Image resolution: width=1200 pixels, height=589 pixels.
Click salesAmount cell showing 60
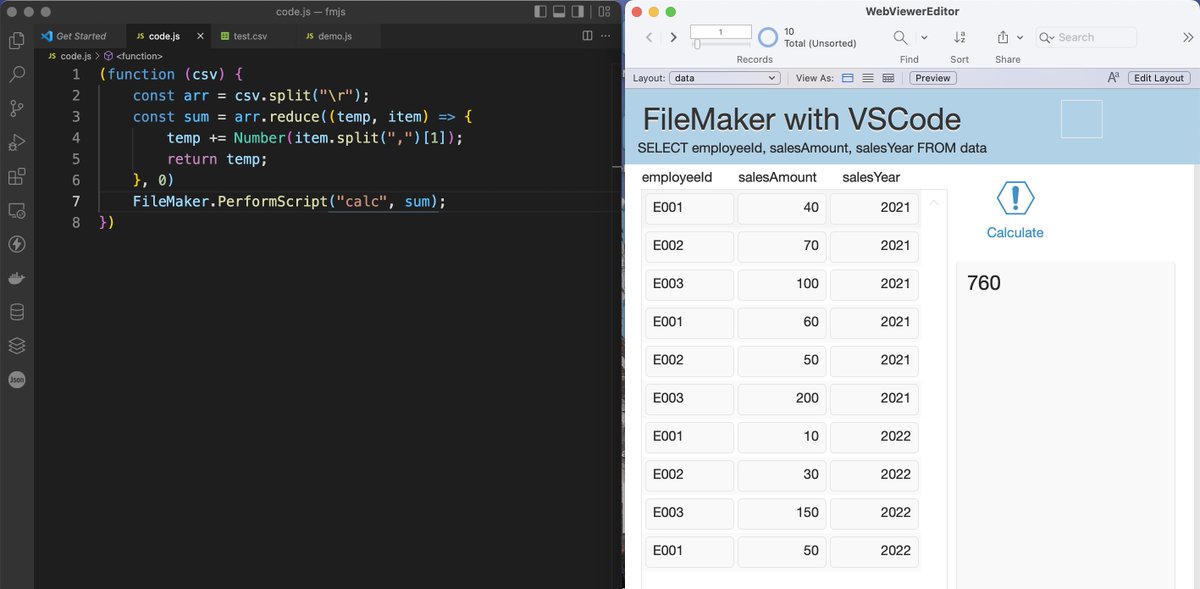[x=782, y=322]
